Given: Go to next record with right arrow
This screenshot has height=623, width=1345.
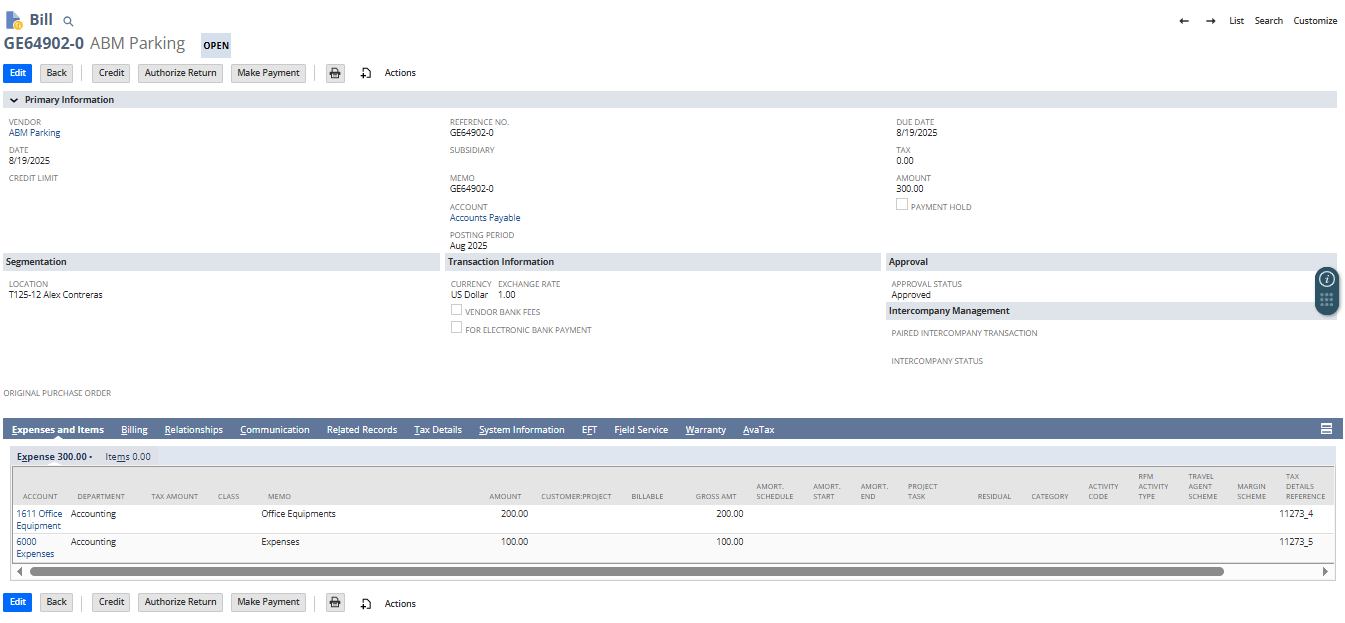Looking at the screenshot, I should pos(1210,21).
